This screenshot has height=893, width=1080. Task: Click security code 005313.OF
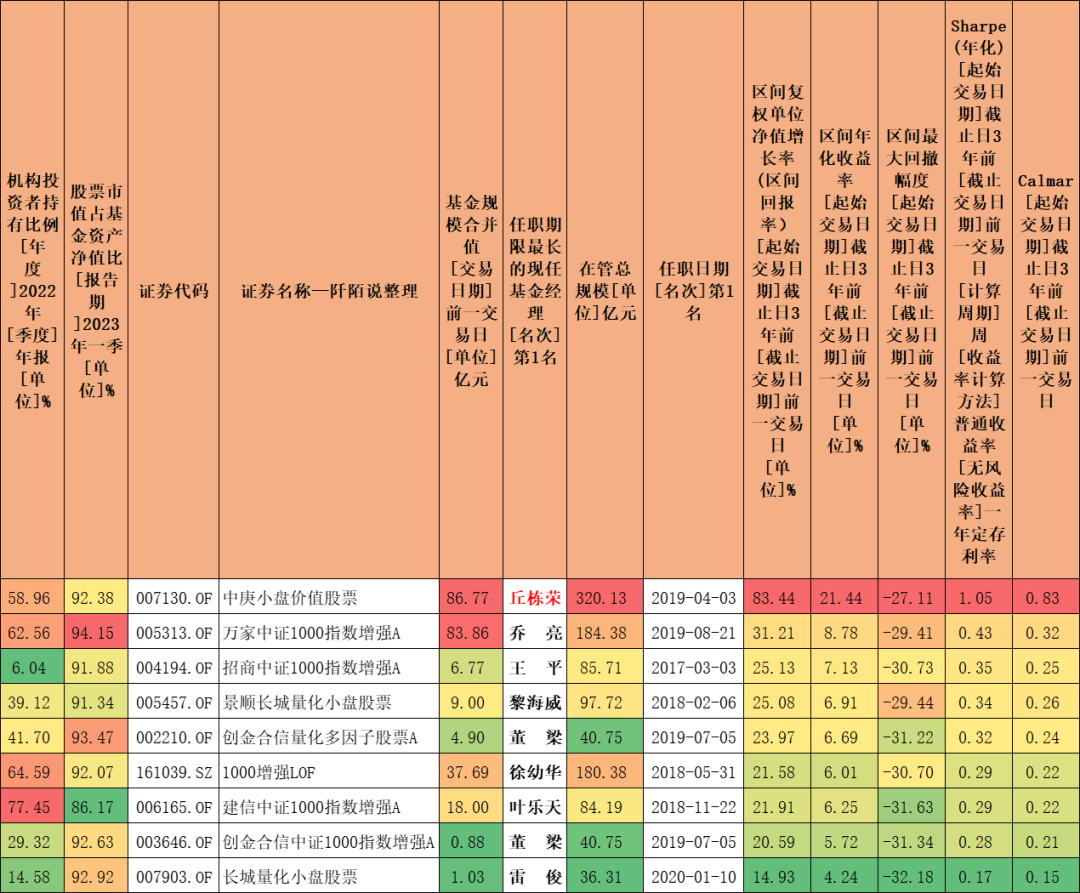click(174, 633)
